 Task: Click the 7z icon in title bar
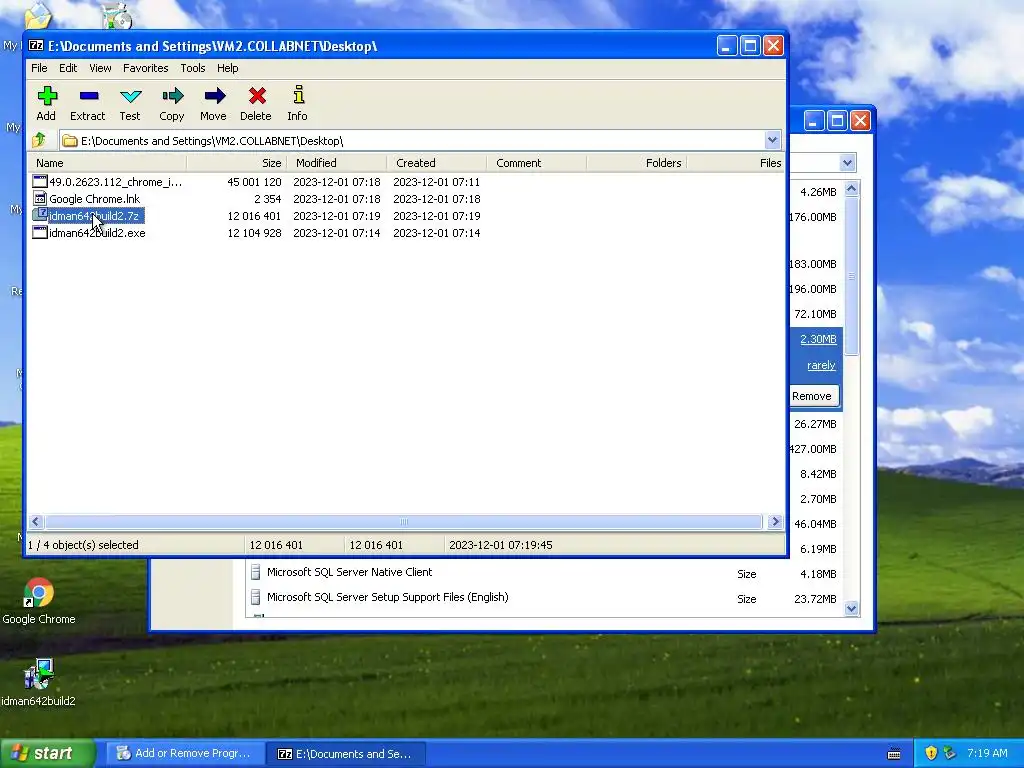pos(36,46)
